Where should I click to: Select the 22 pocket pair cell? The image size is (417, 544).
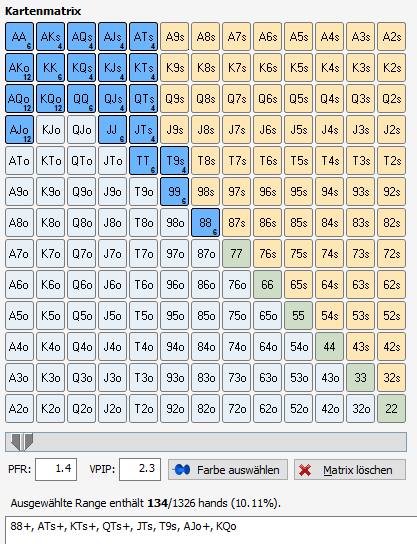click(391, 408)
